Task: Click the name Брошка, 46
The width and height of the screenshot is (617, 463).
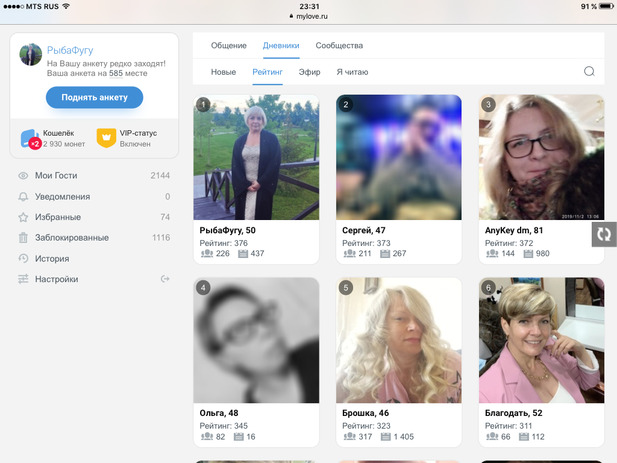Action: point(366,413)
